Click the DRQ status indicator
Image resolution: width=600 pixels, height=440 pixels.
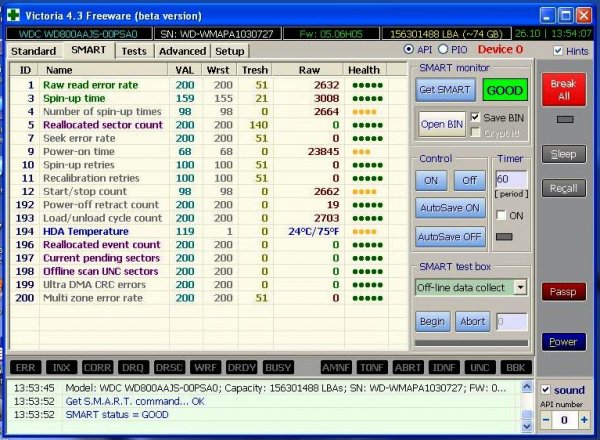pos(133,368)
